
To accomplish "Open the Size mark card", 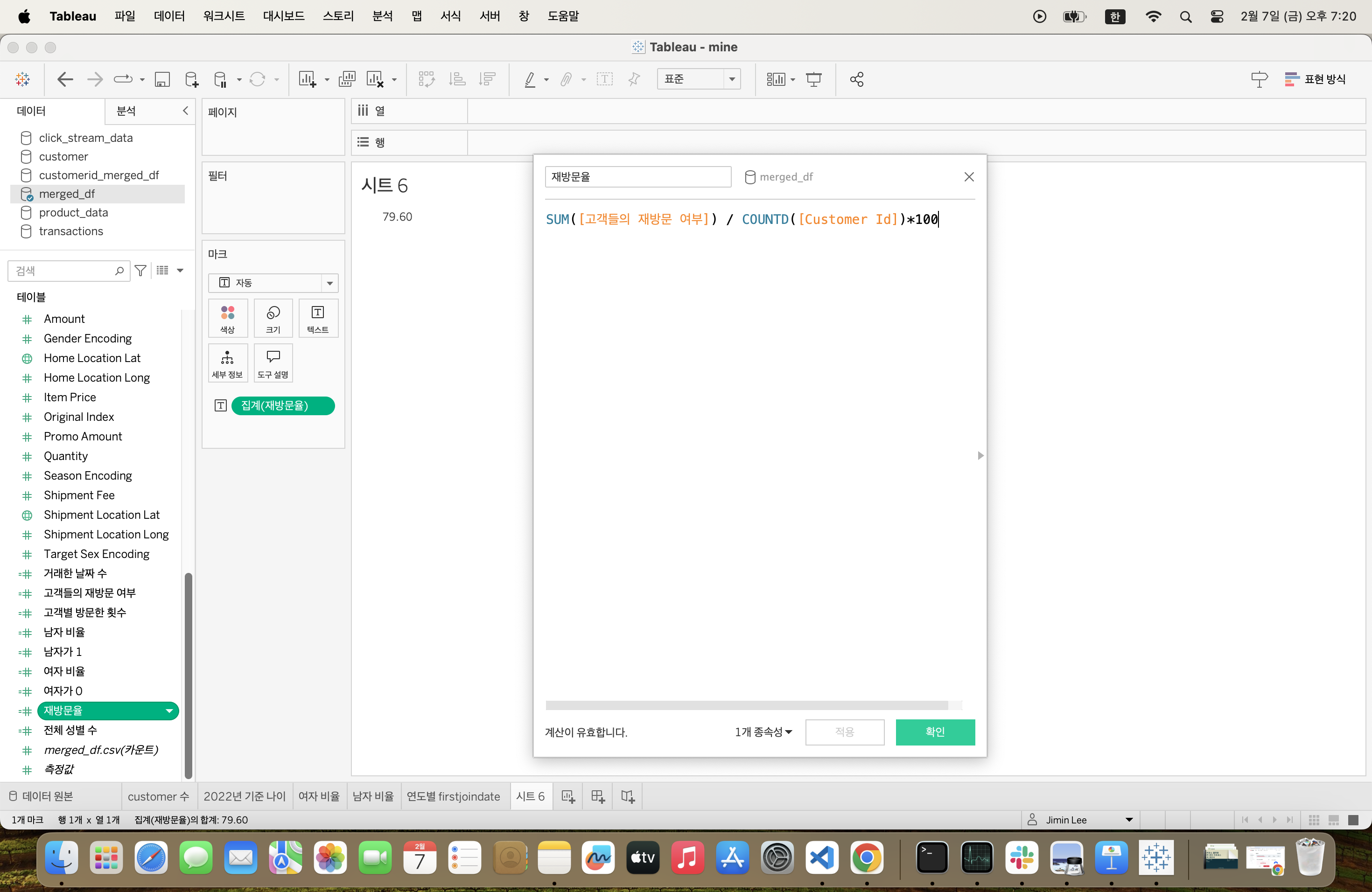I will 273,318.
